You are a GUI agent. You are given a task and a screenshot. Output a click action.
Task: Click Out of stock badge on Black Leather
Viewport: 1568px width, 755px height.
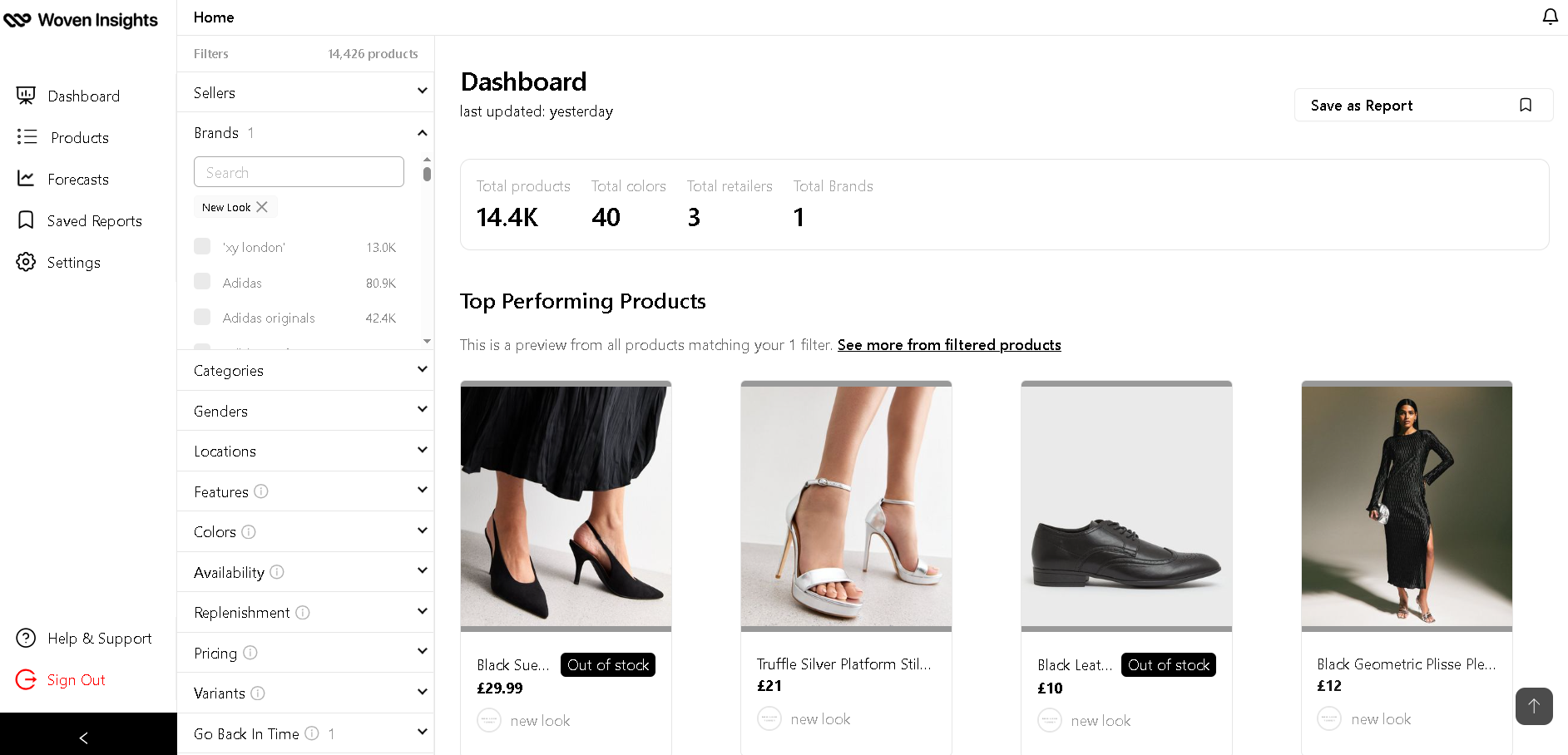click(1169, 664)
